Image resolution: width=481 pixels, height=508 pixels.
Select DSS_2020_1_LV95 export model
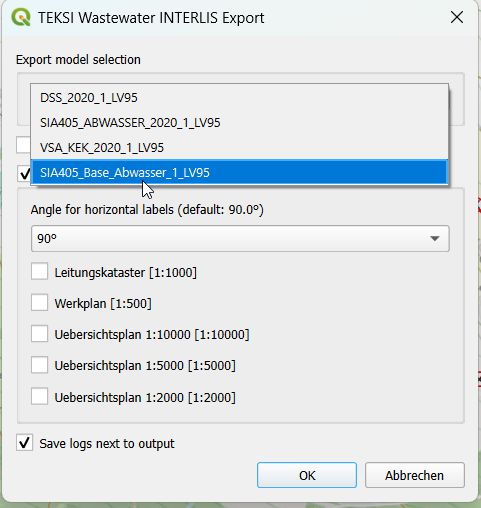tap(239, 98)
